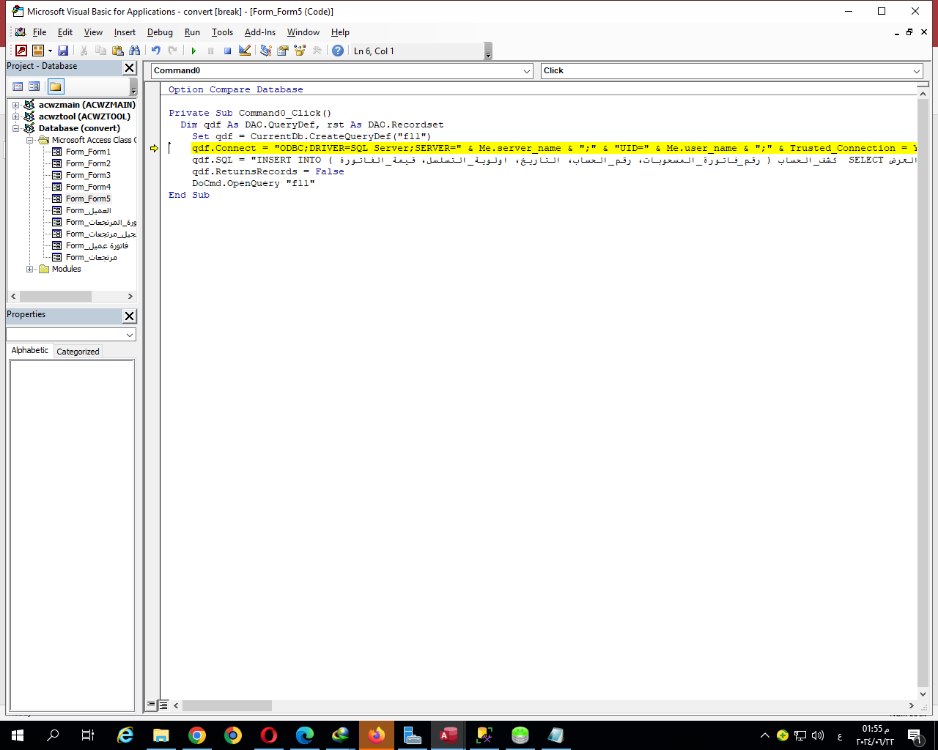This screenshot has width=938, height=750.
Task: Open the Debug menu
Action: pos(160,32)
